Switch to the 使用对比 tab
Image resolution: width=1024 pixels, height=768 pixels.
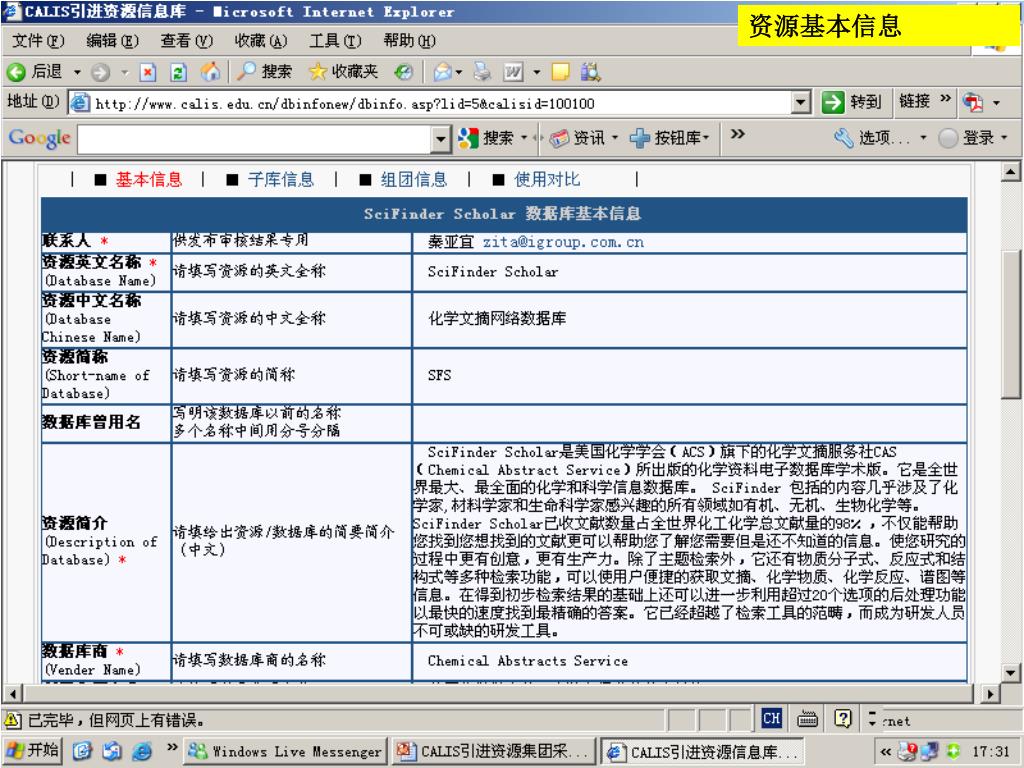[547, 180]
